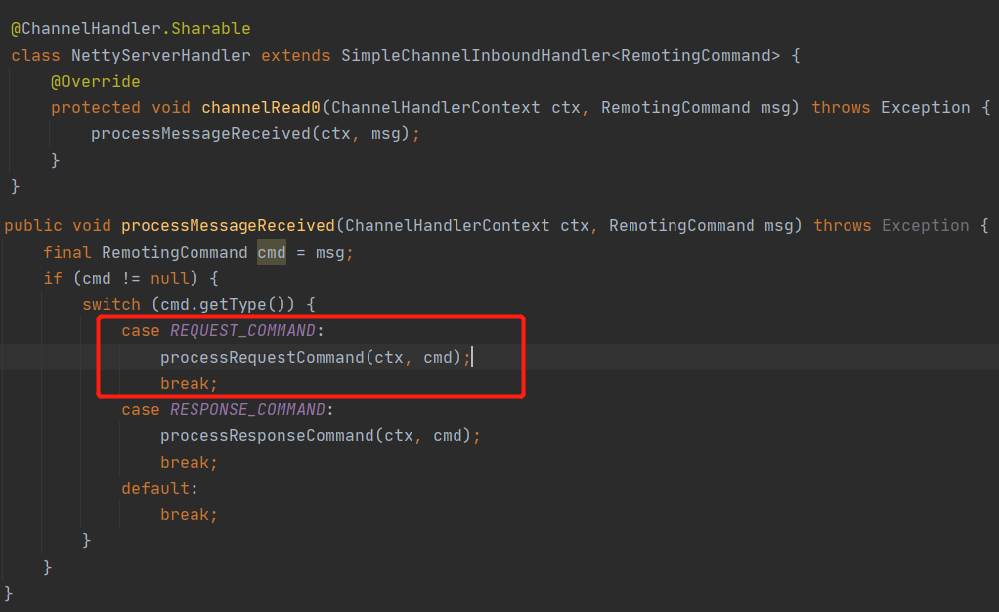Click the REQUEST_COMMAND case label
The image size is (999, 612).
242,330
